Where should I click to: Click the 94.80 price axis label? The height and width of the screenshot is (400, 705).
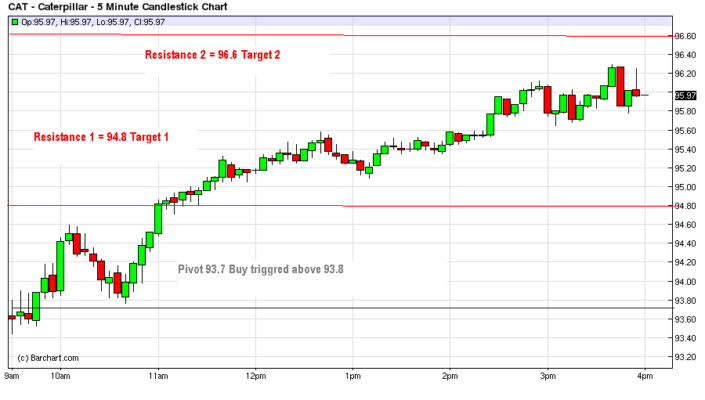click(685, 206)
